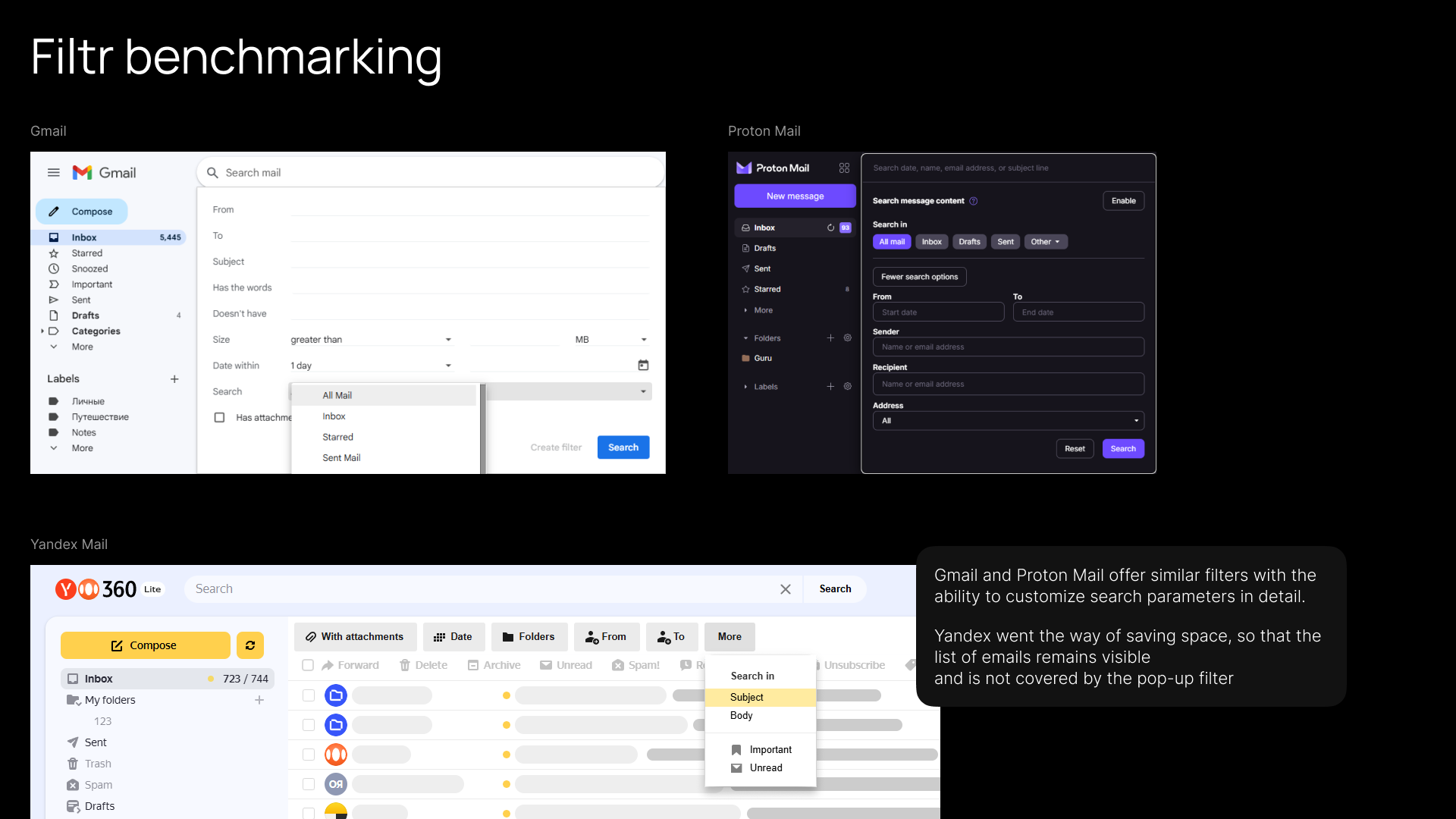Clear Yandex search with X icon
Image resolution: width=1456 pixels, height=819 pixels.
(786, 589)
